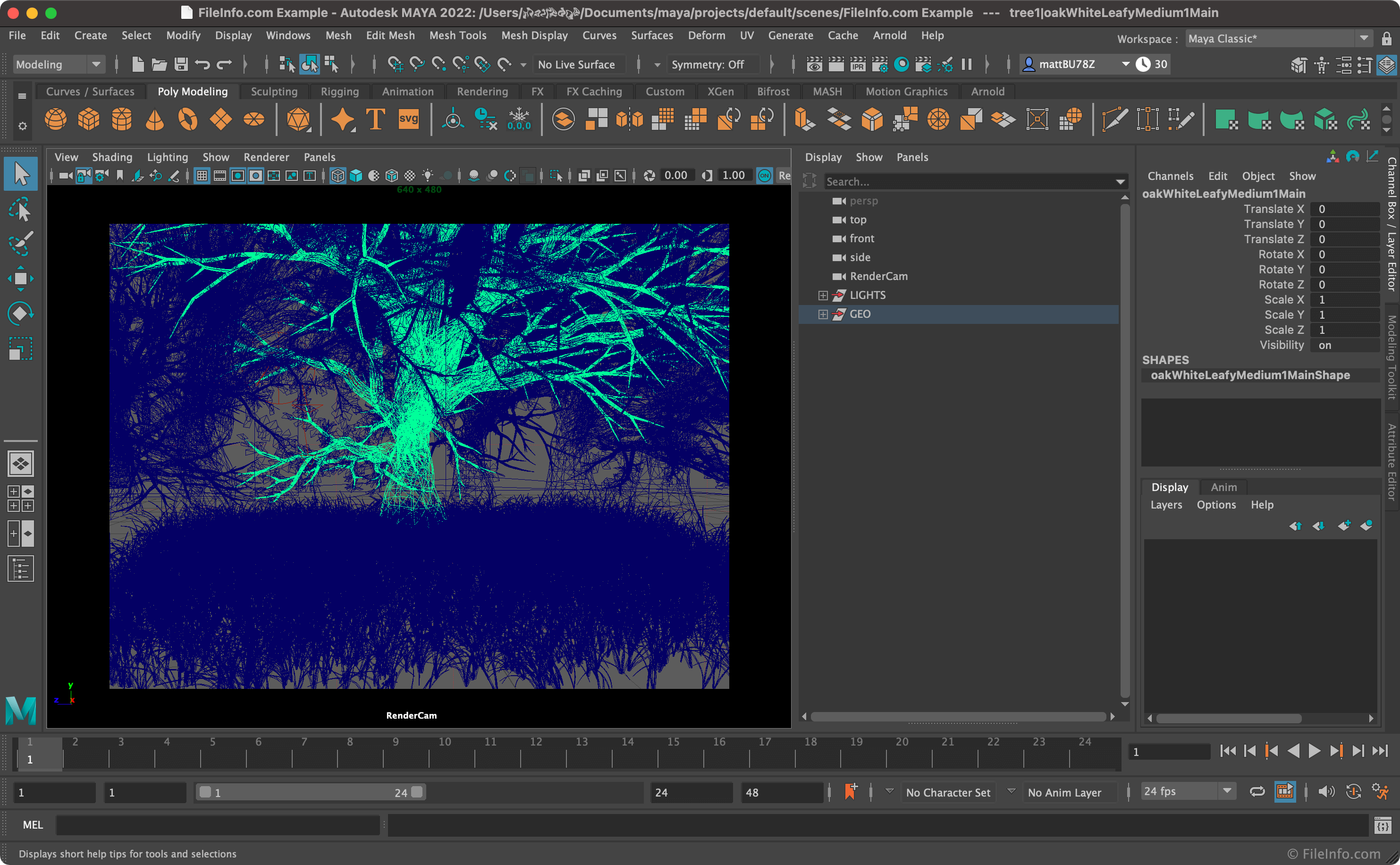
Task: Open the Modeling menu set dropdown
Action: (57, 65)
